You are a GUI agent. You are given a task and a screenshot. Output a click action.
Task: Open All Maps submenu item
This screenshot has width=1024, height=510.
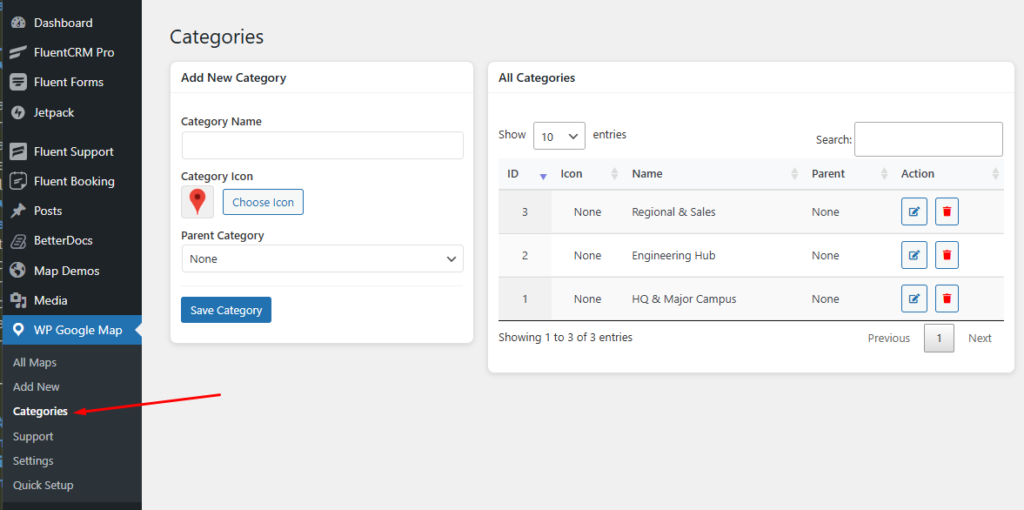(35, 362)
